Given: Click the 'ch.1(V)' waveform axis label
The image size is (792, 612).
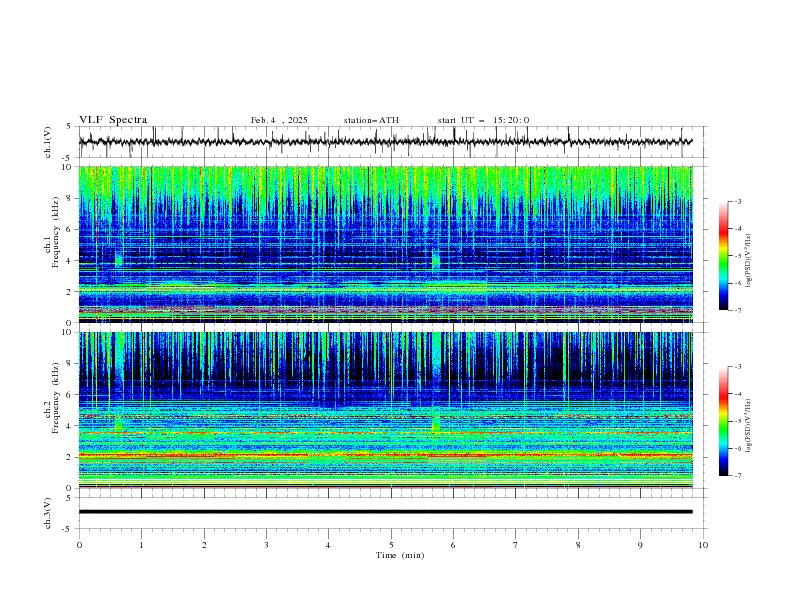Looking at the screenshot, I should (48, 142).
